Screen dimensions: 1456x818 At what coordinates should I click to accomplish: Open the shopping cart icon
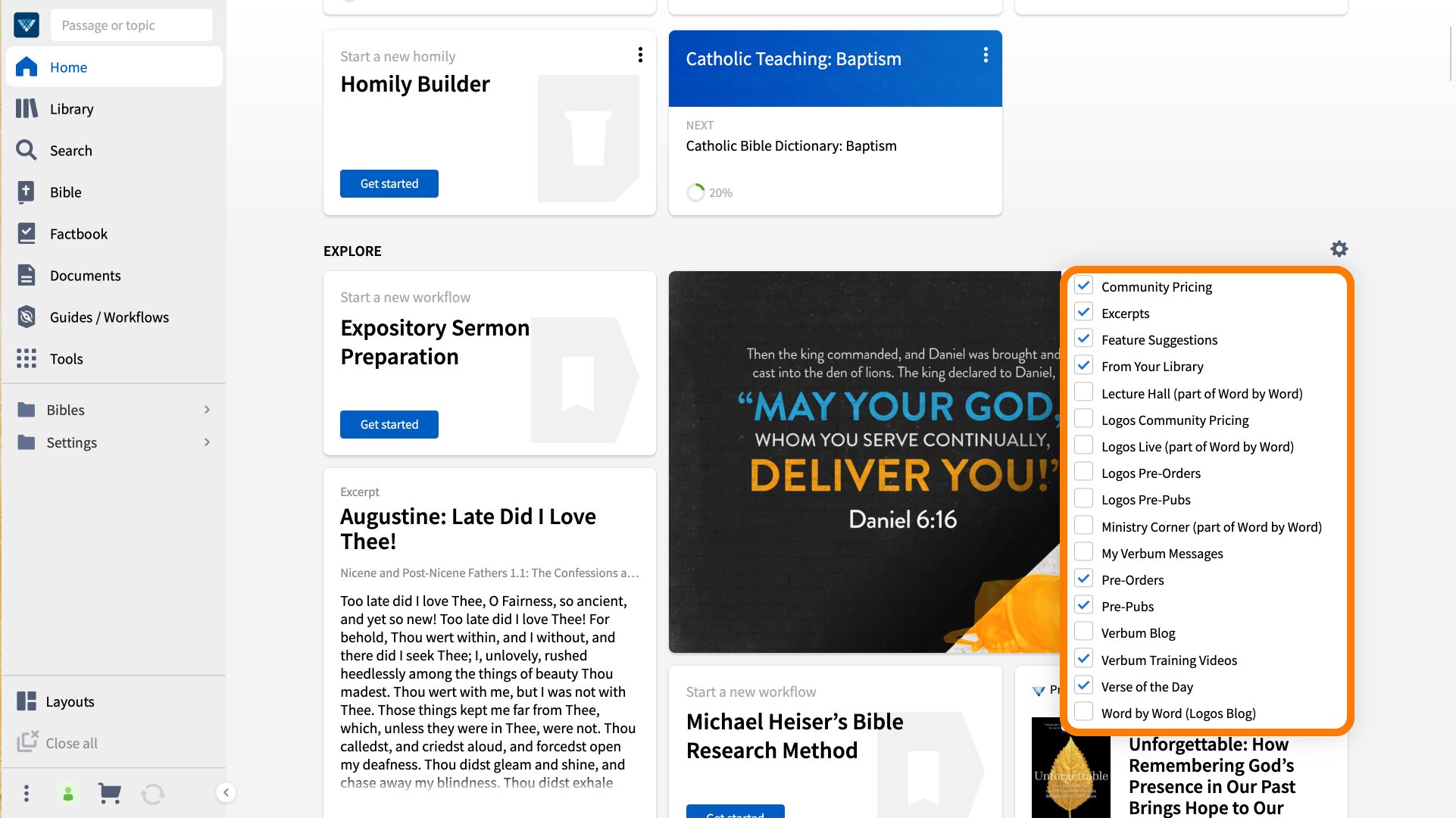pos(110,793)
